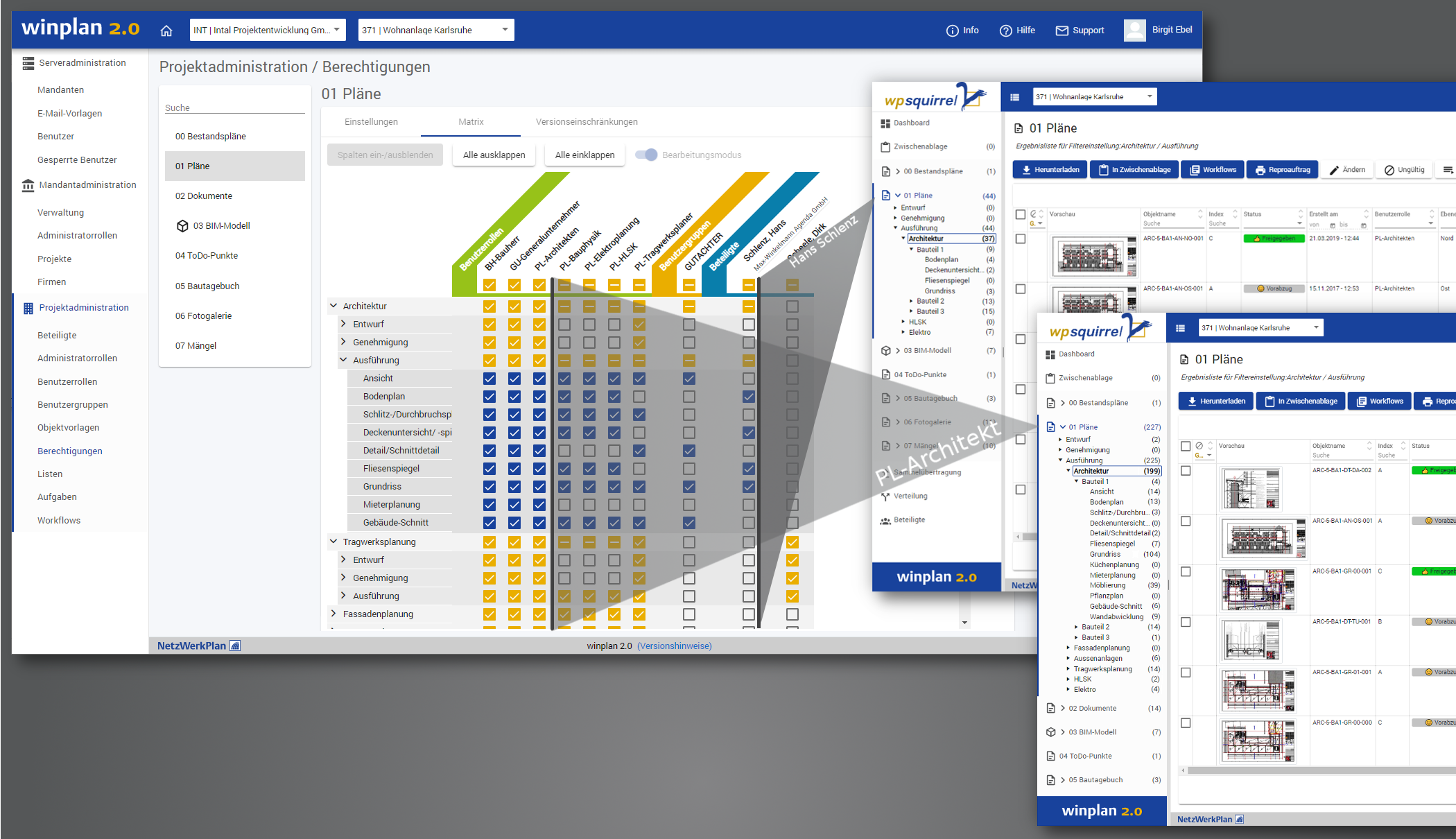This screenshot has width=1456, height=839.
Task: Open the Birgit Ebel user avatar
Action: [1135, 30]
